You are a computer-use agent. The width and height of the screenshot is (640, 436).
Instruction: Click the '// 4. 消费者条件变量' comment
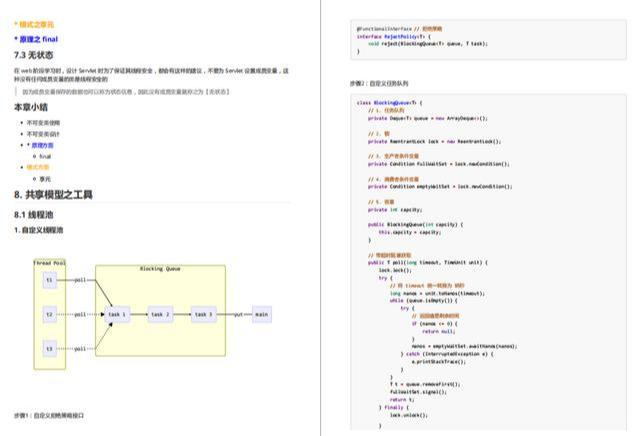point(393,179)
